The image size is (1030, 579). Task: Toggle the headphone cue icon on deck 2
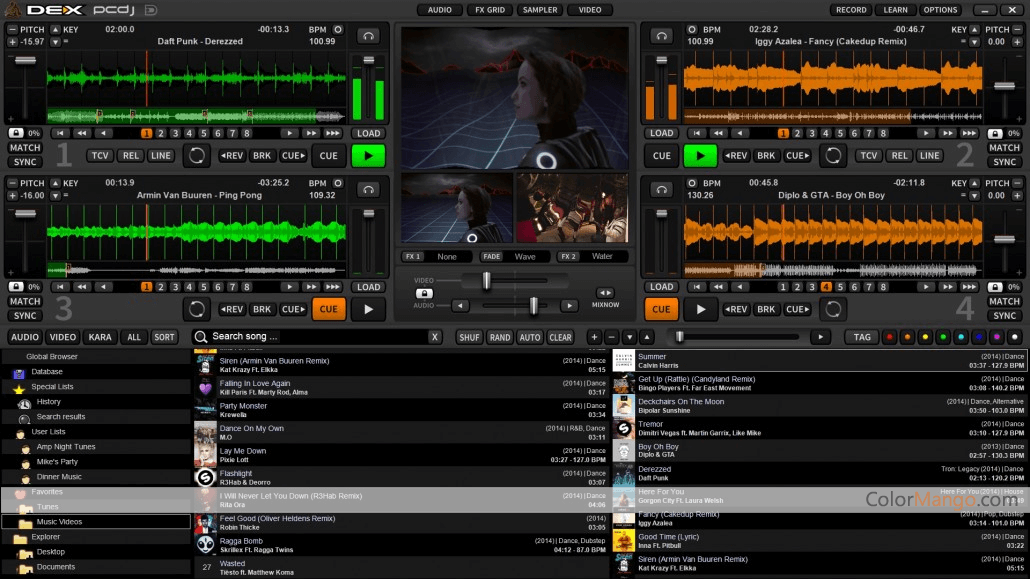661,35
